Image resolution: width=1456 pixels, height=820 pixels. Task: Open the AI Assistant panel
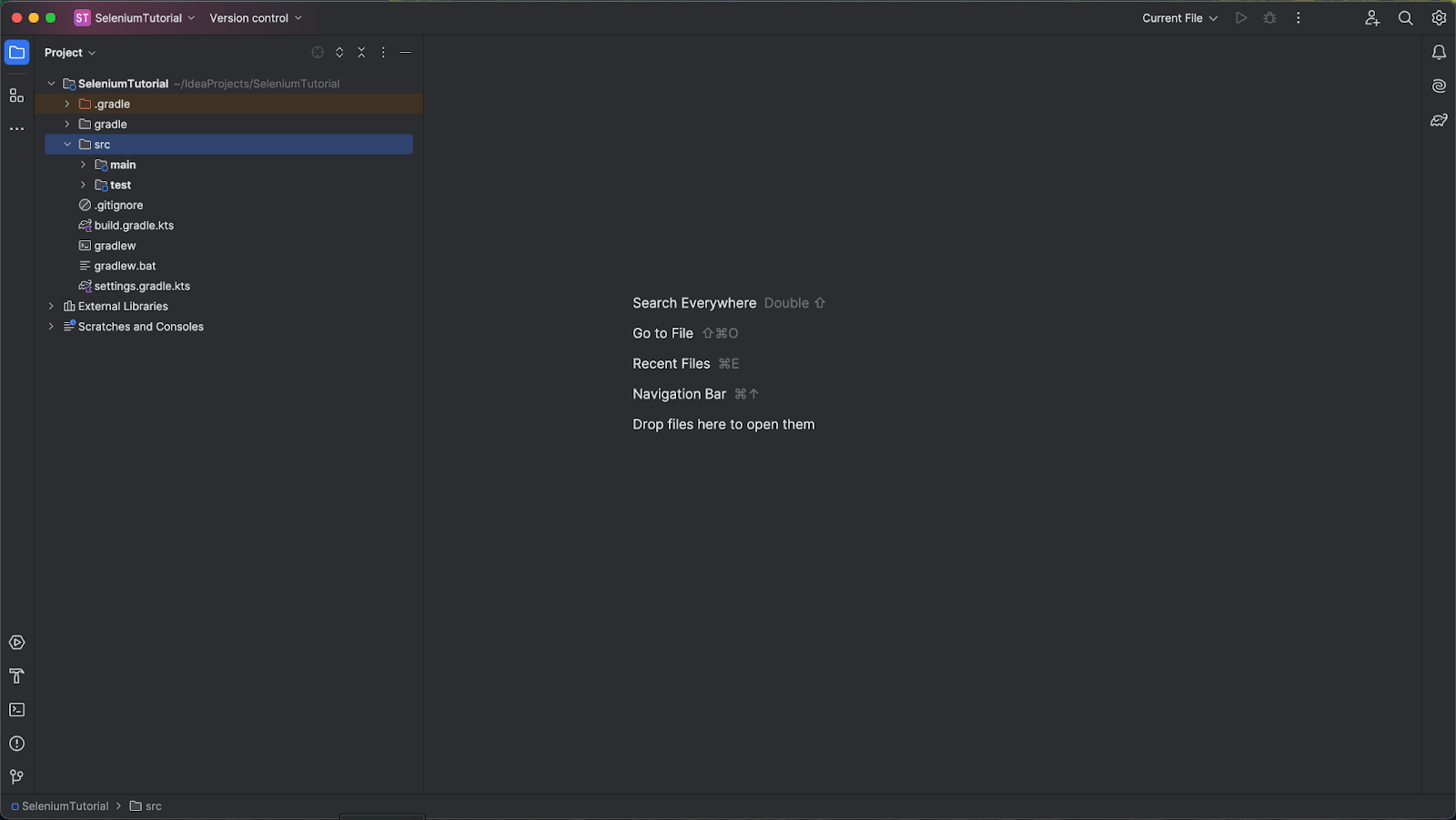coord(1439,86)
